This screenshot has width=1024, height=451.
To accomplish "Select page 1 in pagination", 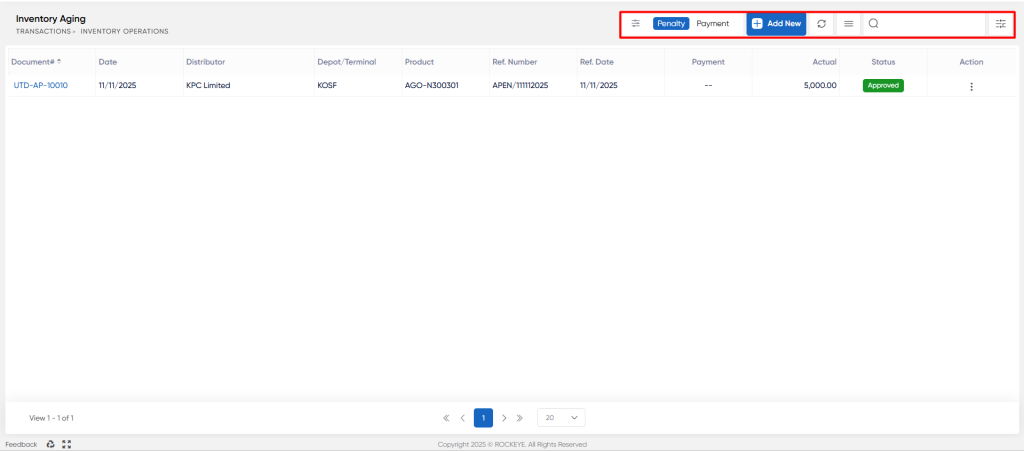I will pyautogui.click(x=483, y=418).
